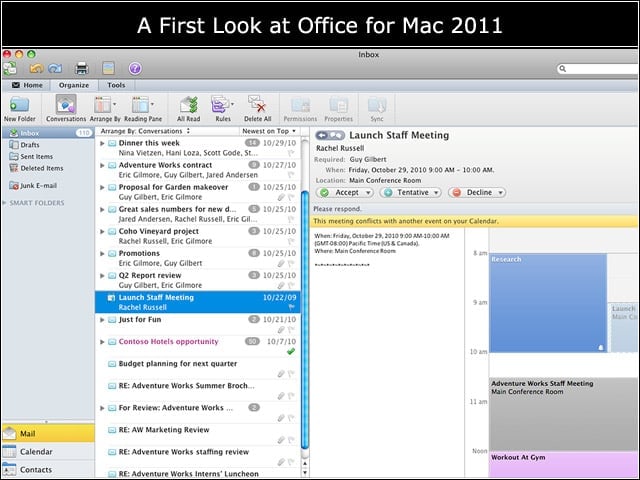Toggle the flag on Budget planning message
640x480 pixels.
tap(291, 373)
